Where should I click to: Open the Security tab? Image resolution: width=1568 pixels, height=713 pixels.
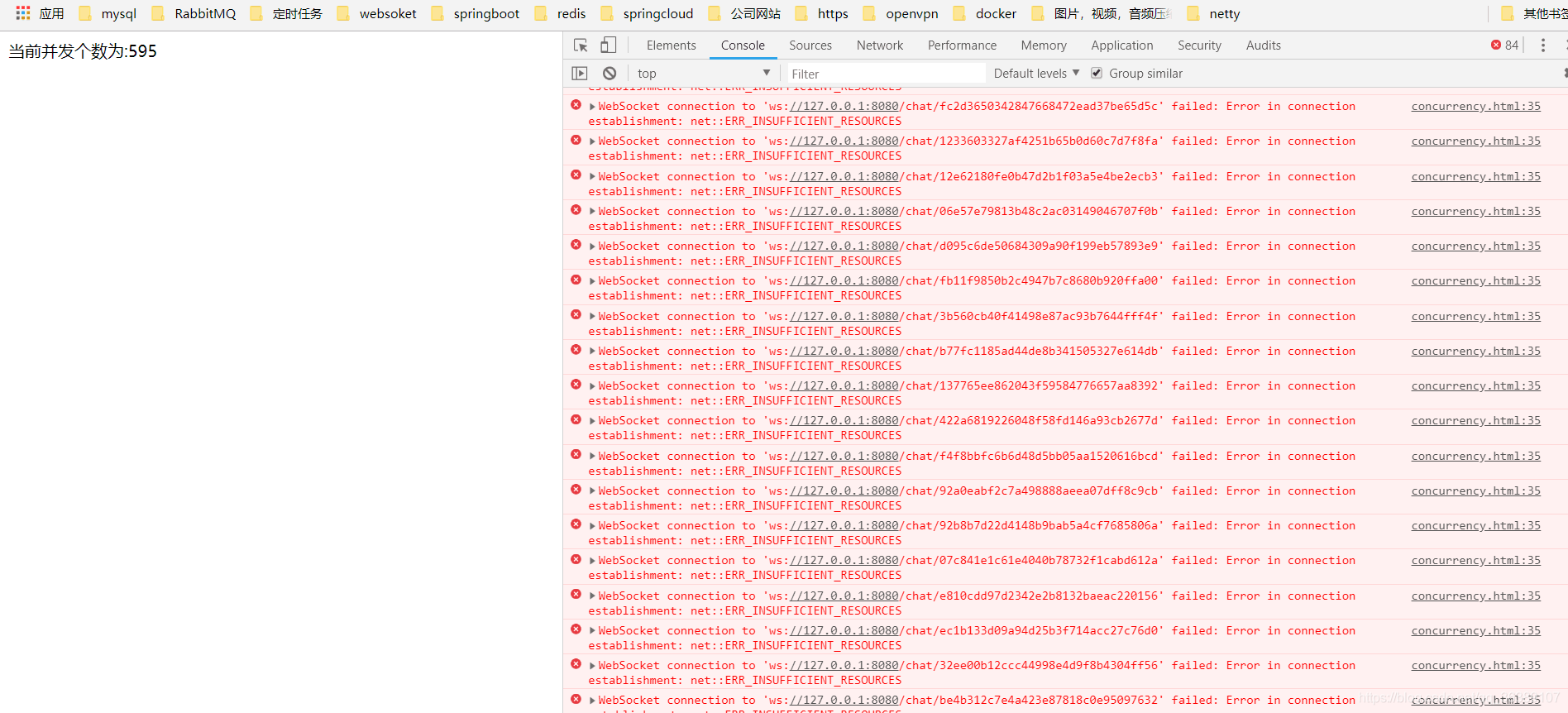[x=1199, y=45]
